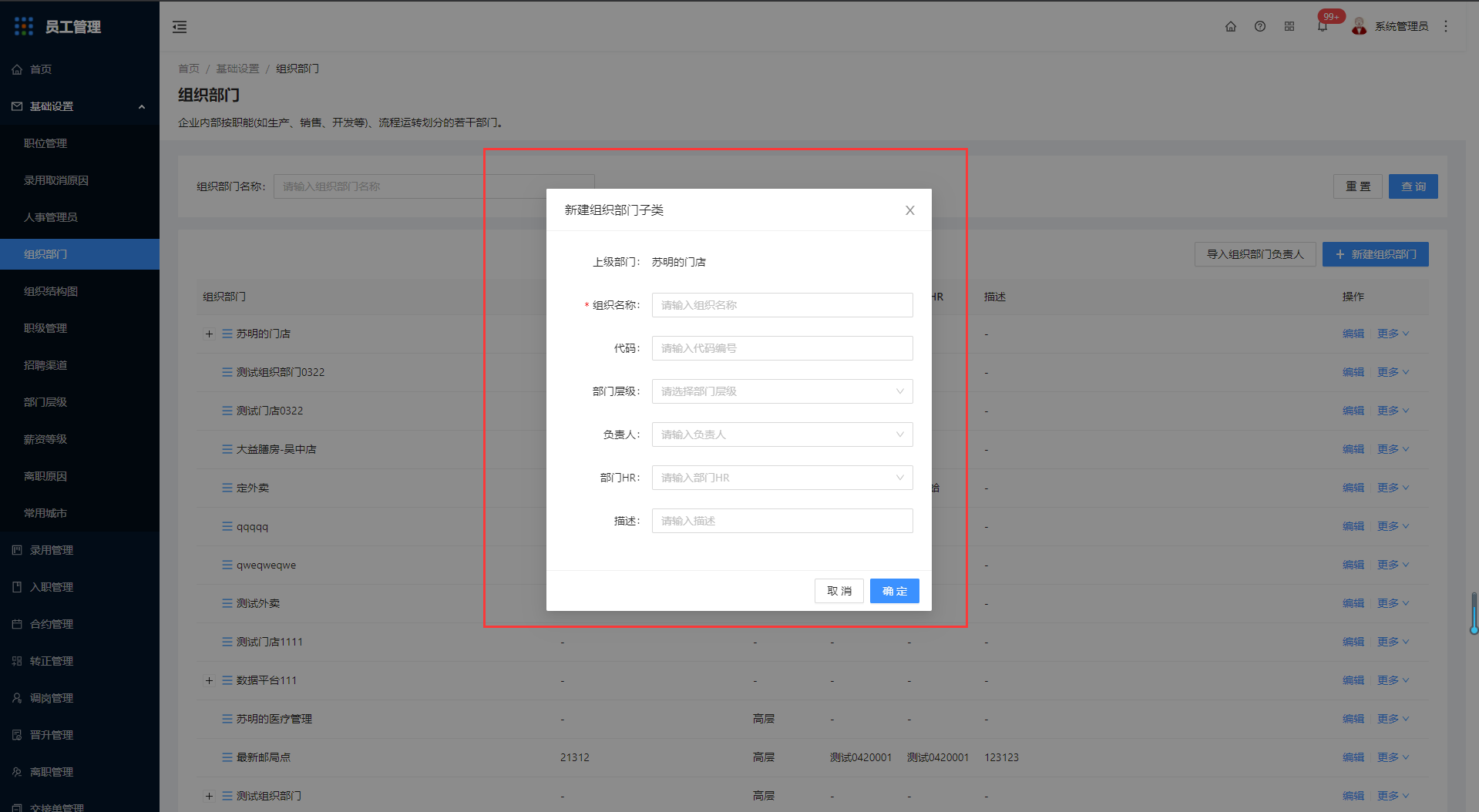Image resolution: width=1479 pixels, height=812 pixels.
Task: Click drag handle icon for qqqqq row
Action: 227,526
